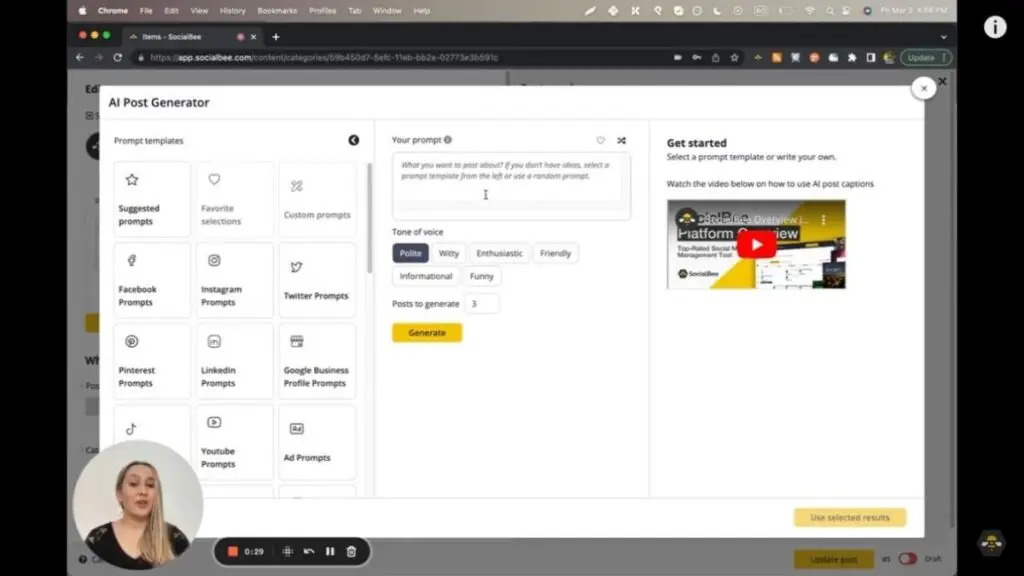Select the Witty tone of voice
The image size is (1024, 576).
449,253
